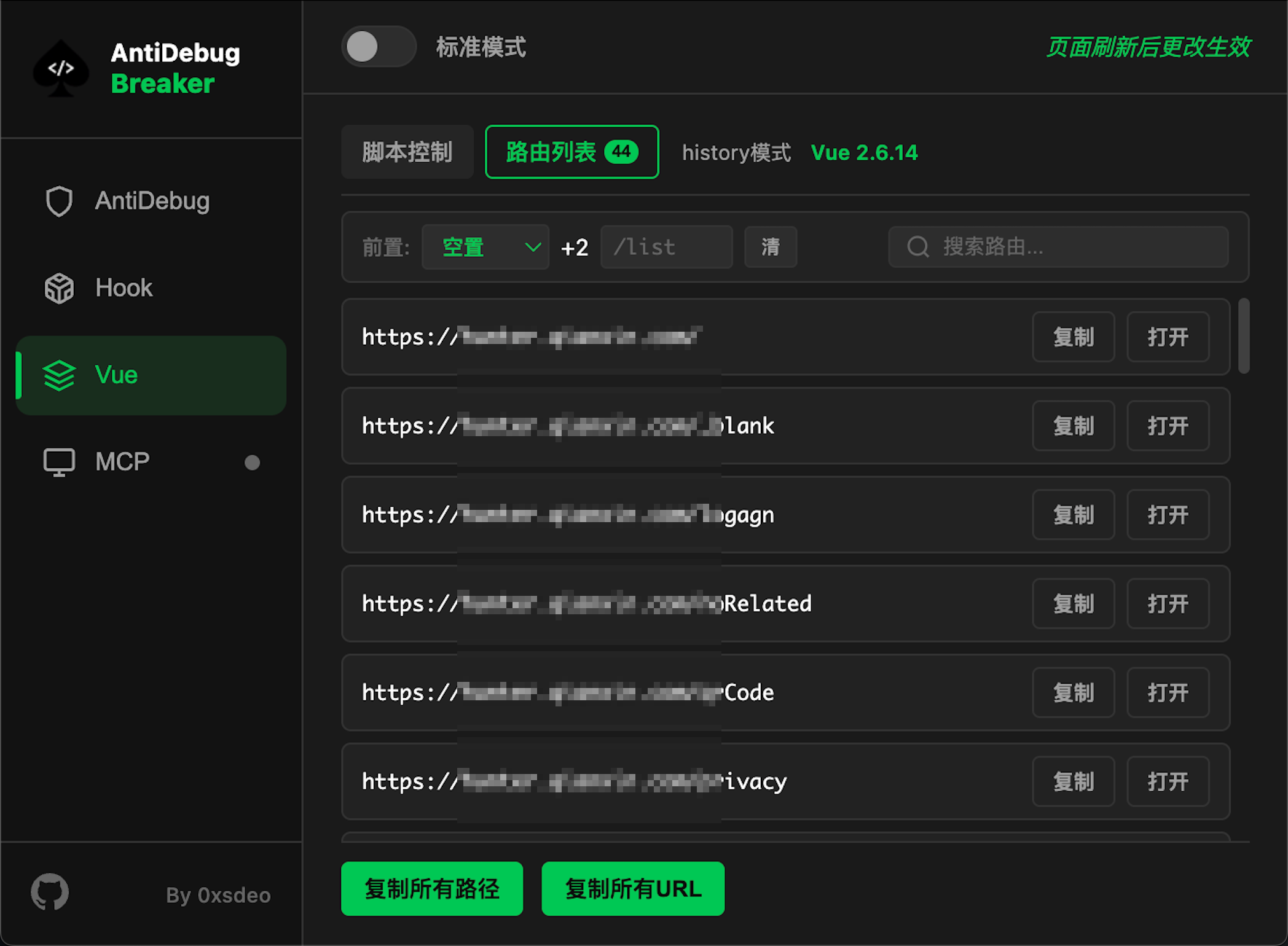Open the first route URL
The image size is (1288, 946).
(1168, 337)
